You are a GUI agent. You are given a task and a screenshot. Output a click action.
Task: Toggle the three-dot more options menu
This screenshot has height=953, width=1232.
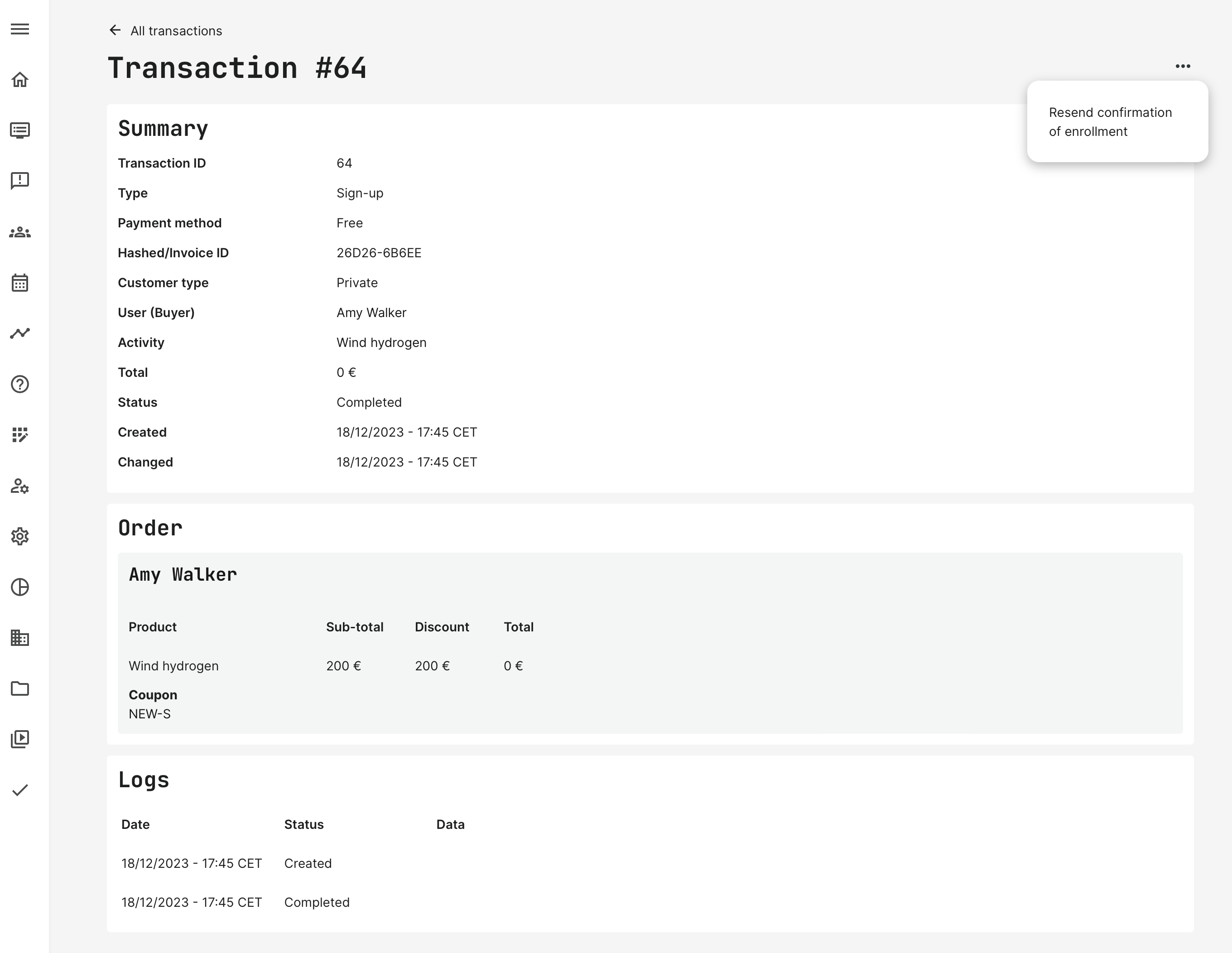click(1182, 66)
